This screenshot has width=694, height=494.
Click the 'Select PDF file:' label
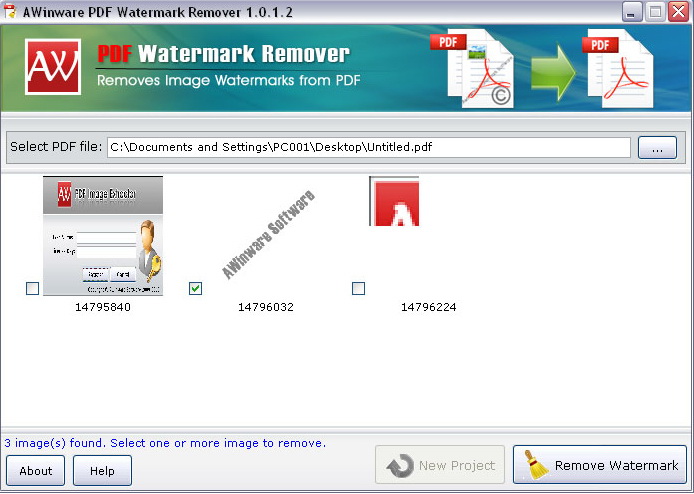click(56, 147)
